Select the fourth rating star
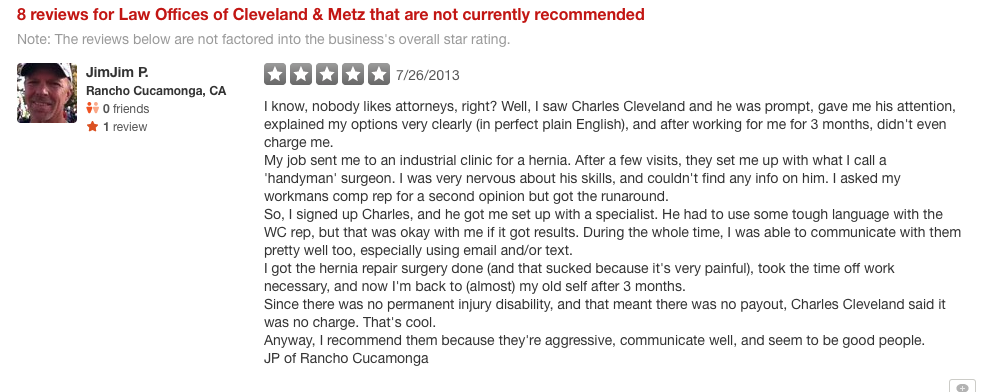 point(353,74)
